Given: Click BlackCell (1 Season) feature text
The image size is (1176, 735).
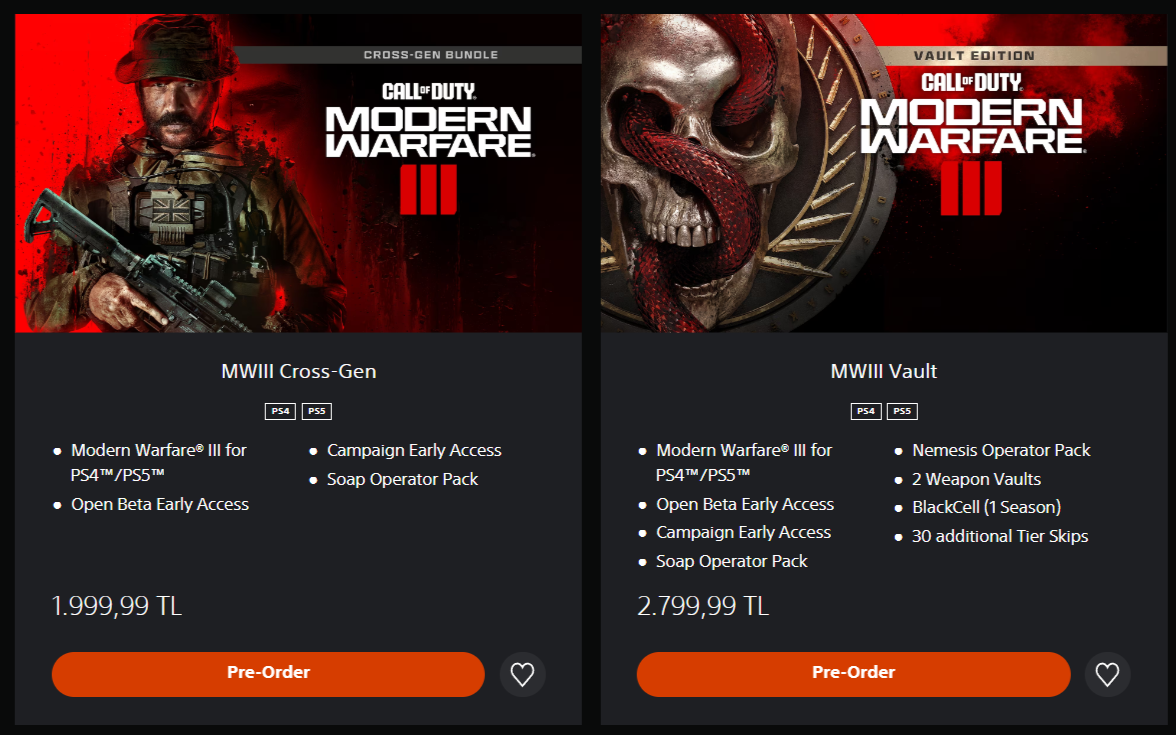Looking at the screenshot, I should (x=986, y=508).
